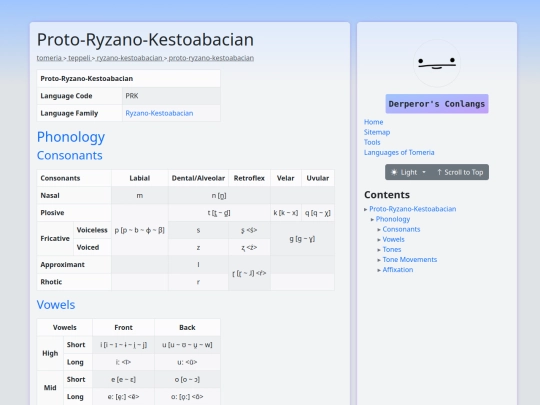540x405 pixels.
Task: Jump to Proto-Ryzano-Kestoabacian in Contents
Action: coord(413,209)
